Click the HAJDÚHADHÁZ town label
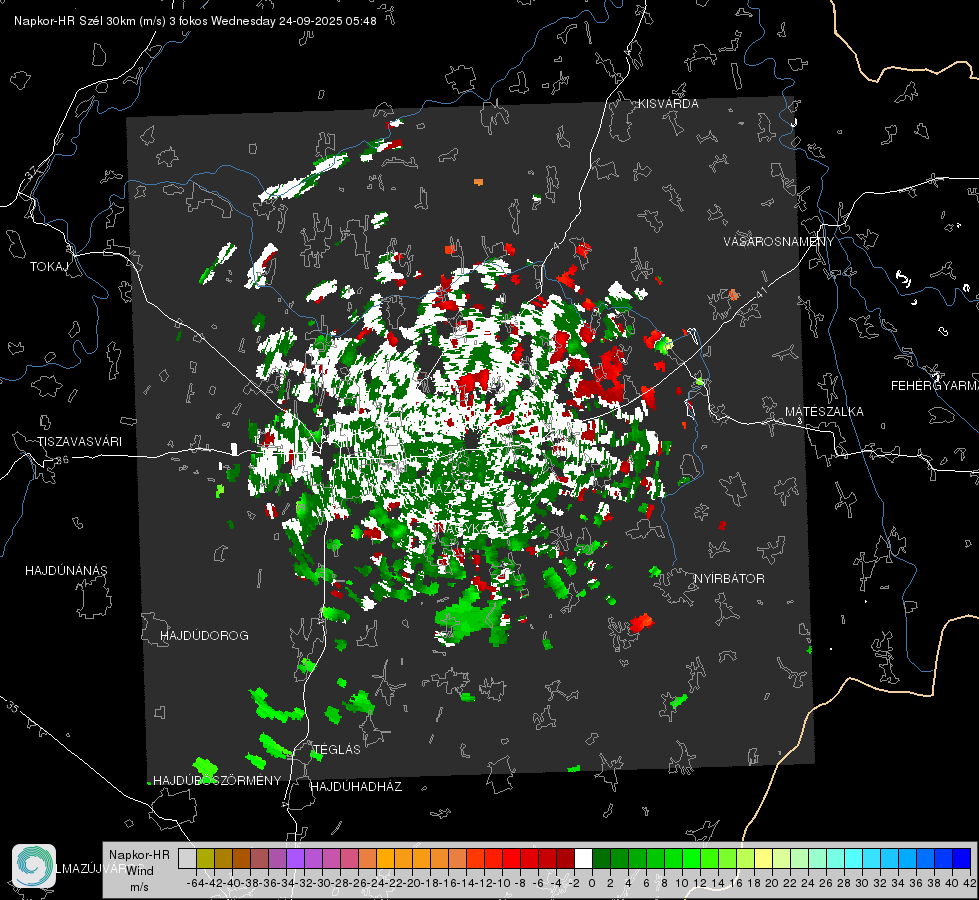979x900 pixels. (x=356, y=787)
